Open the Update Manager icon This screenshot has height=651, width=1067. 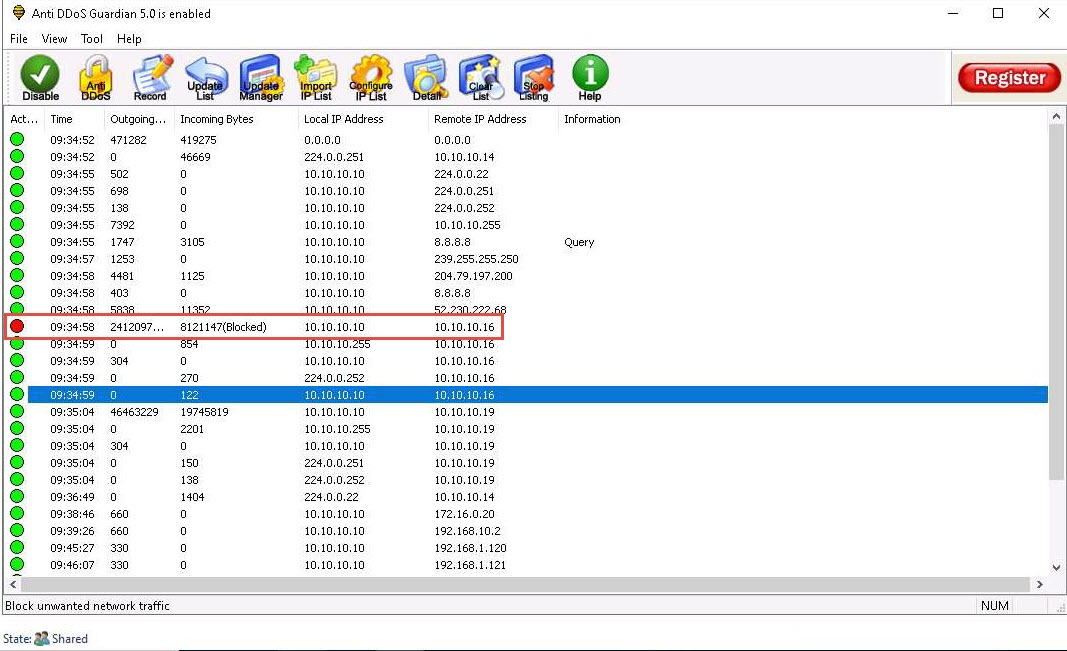[x=261, y=78]
